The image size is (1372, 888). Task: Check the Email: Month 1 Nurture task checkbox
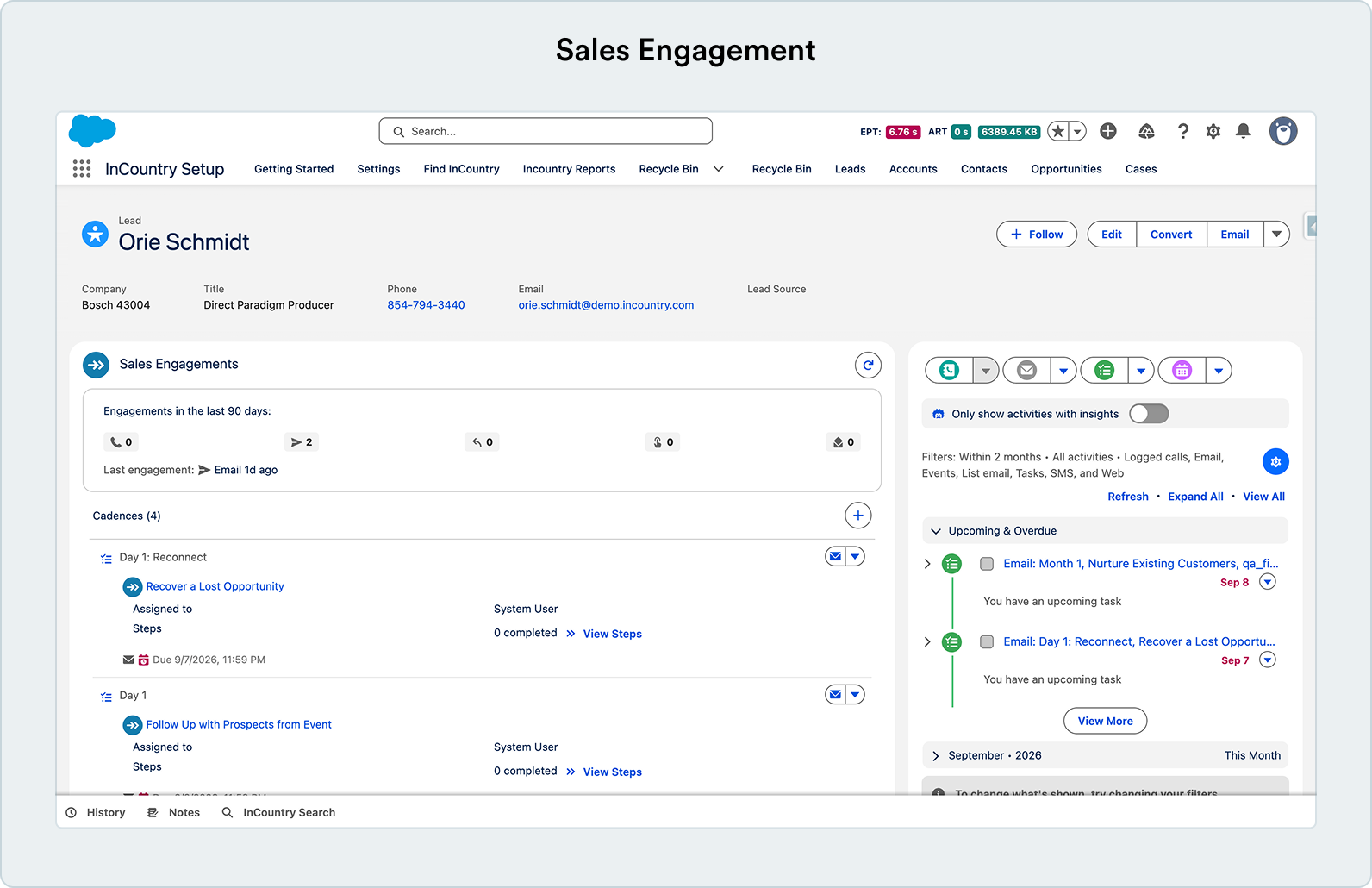tap(987, 564)
